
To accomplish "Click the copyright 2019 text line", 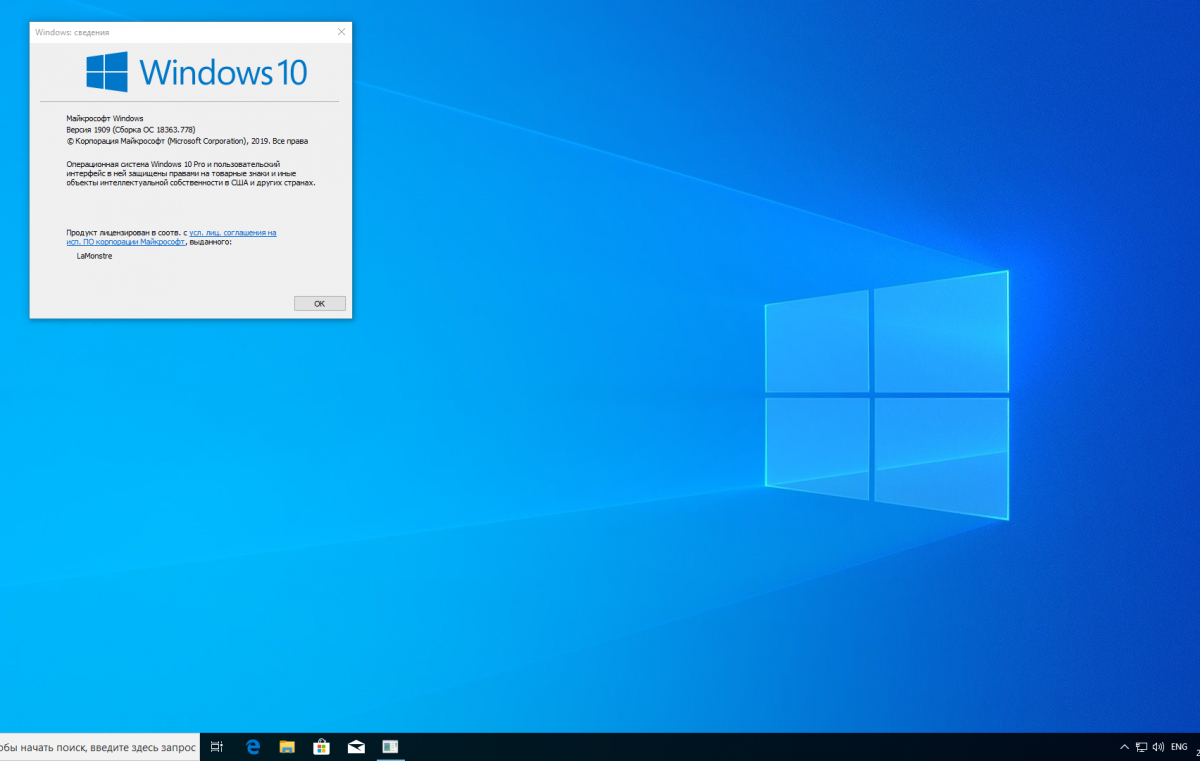I will (187, 141).
